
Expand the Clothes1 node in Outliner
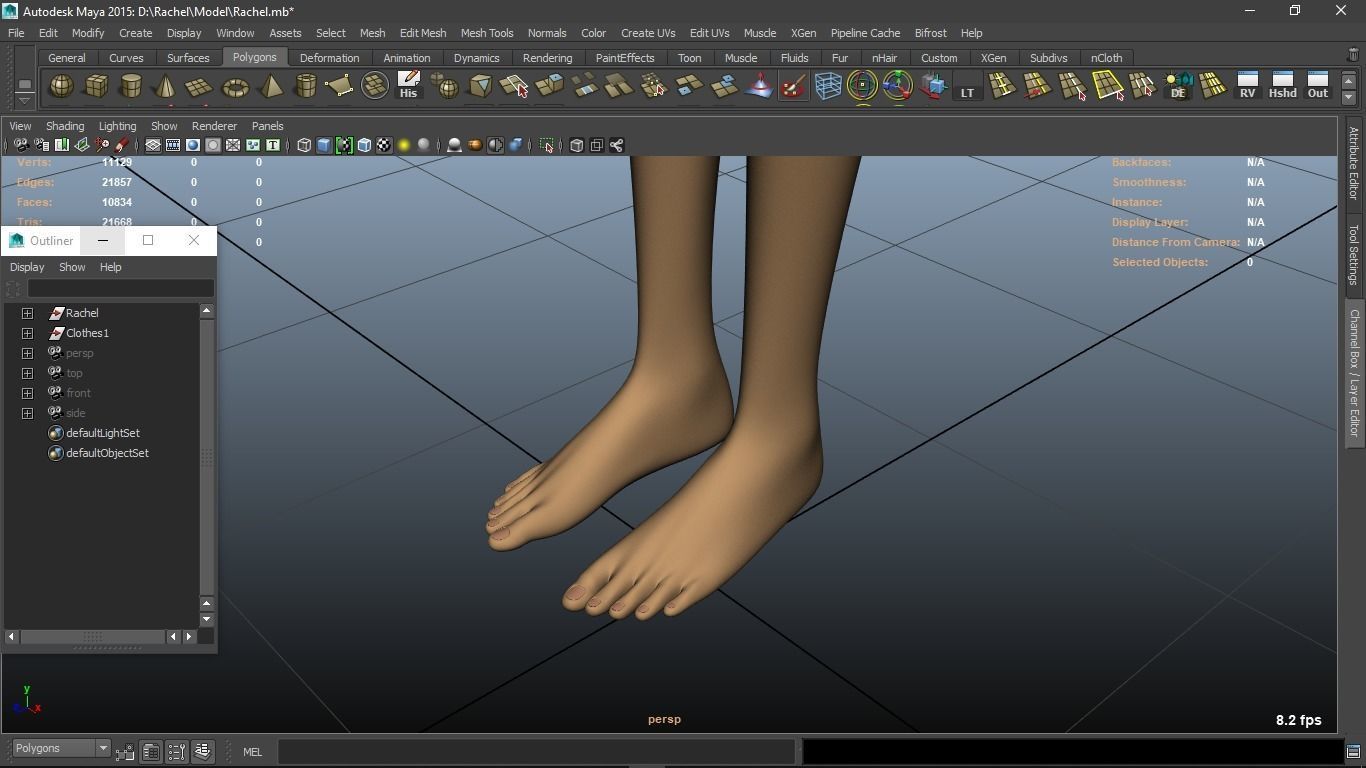[28, 333]
